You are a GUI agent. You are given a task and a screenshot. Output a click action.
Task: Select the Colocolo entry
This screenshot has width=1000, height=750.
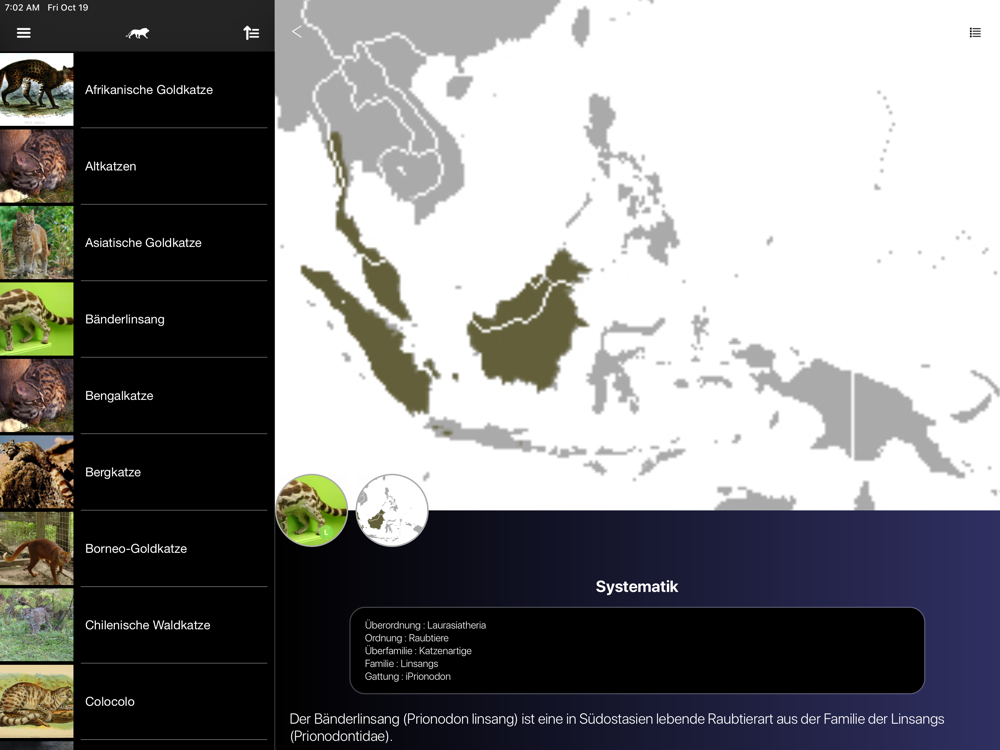137,702
